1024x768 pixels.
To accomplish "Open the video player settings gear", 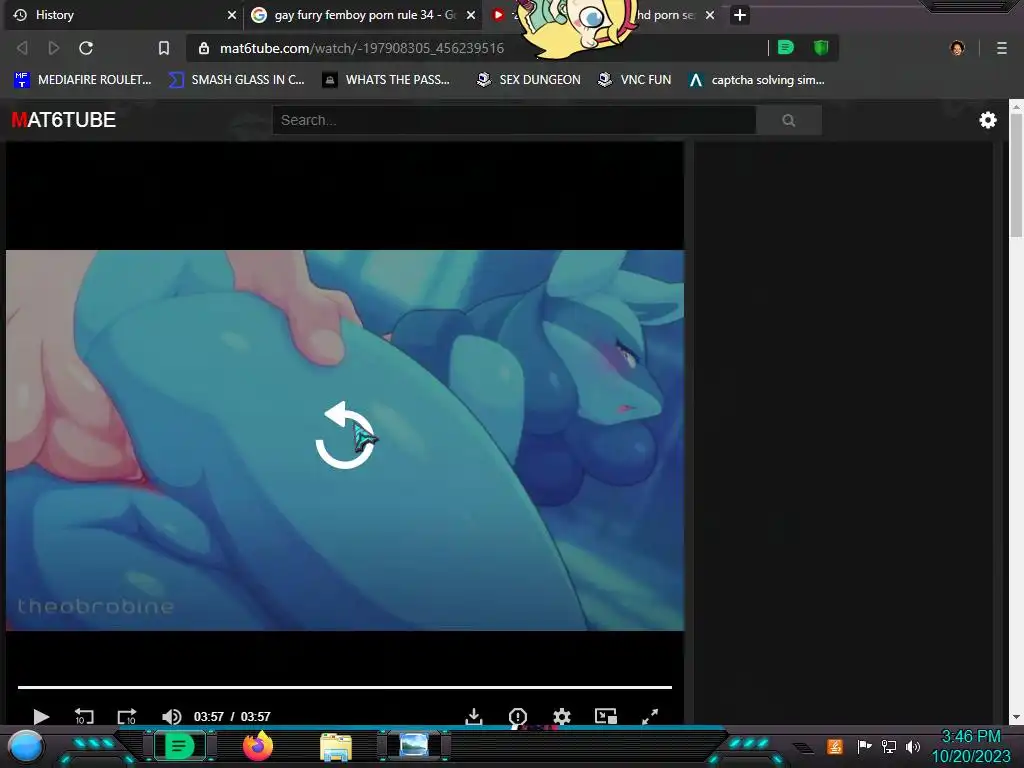I will pyautogui.click(x=562, y=716).
